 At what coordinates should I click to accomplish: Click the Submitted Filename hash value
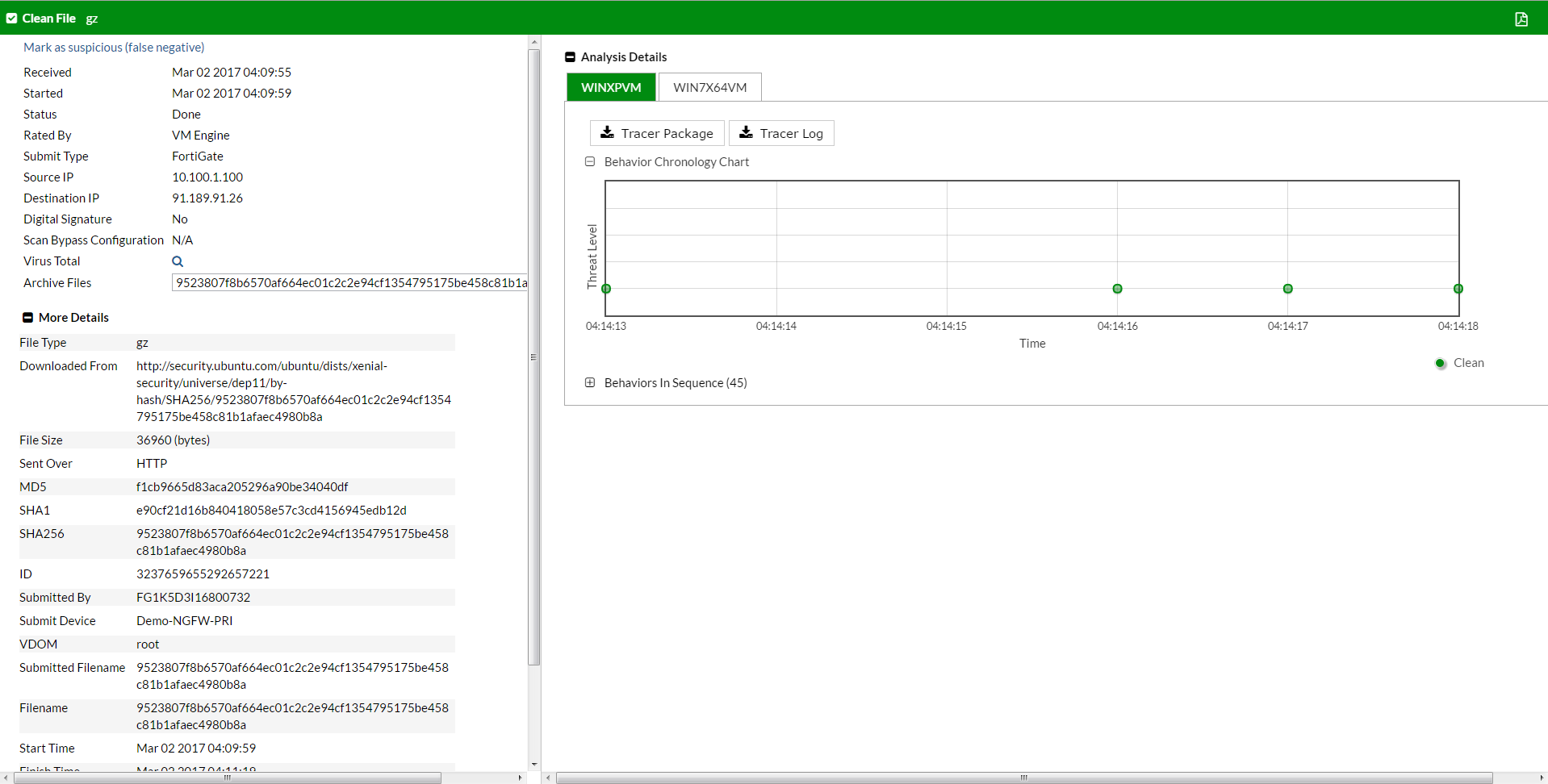292,676
